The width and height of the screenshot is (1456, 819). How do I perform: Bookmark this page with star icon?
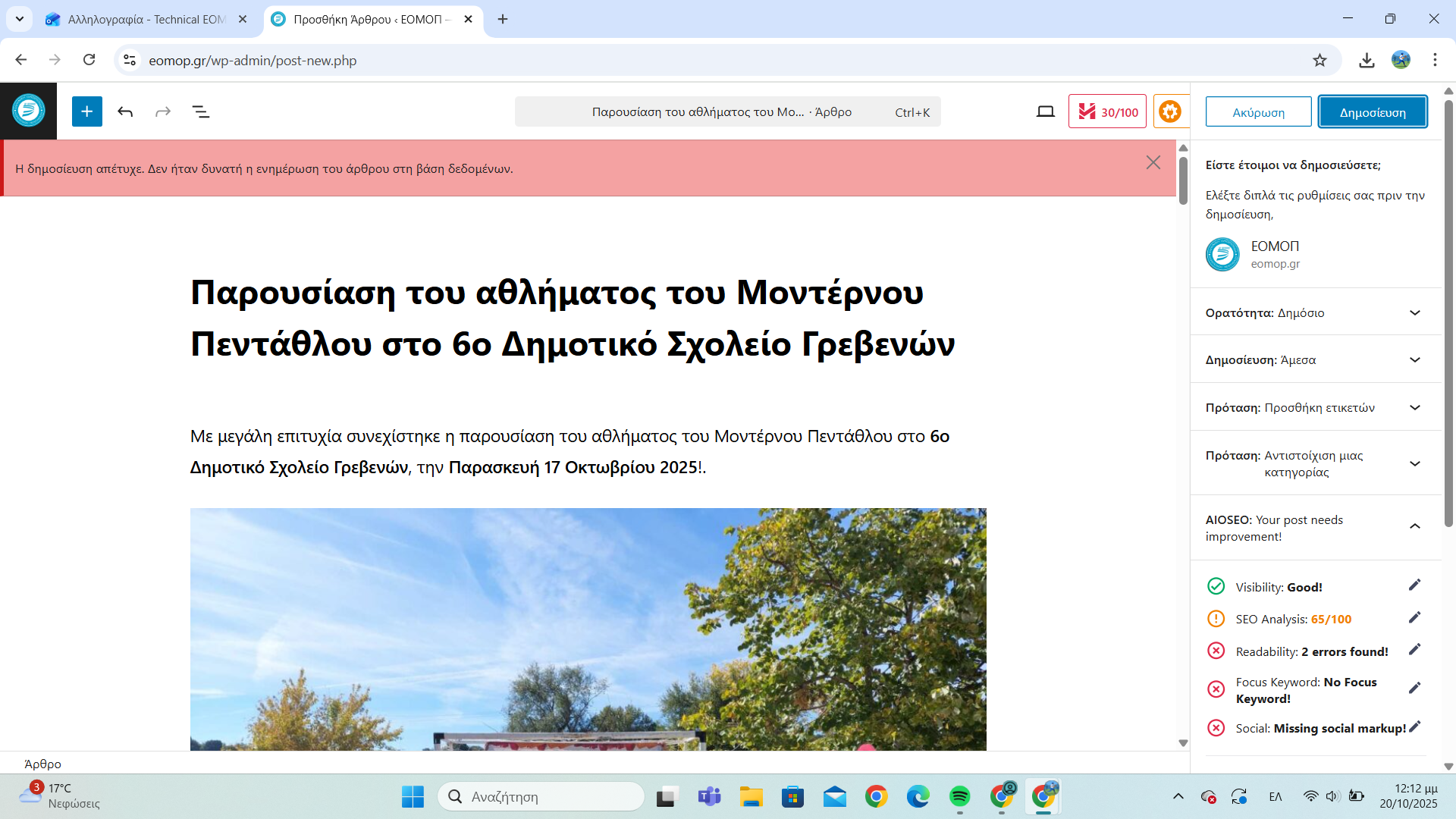[1319, 60]
